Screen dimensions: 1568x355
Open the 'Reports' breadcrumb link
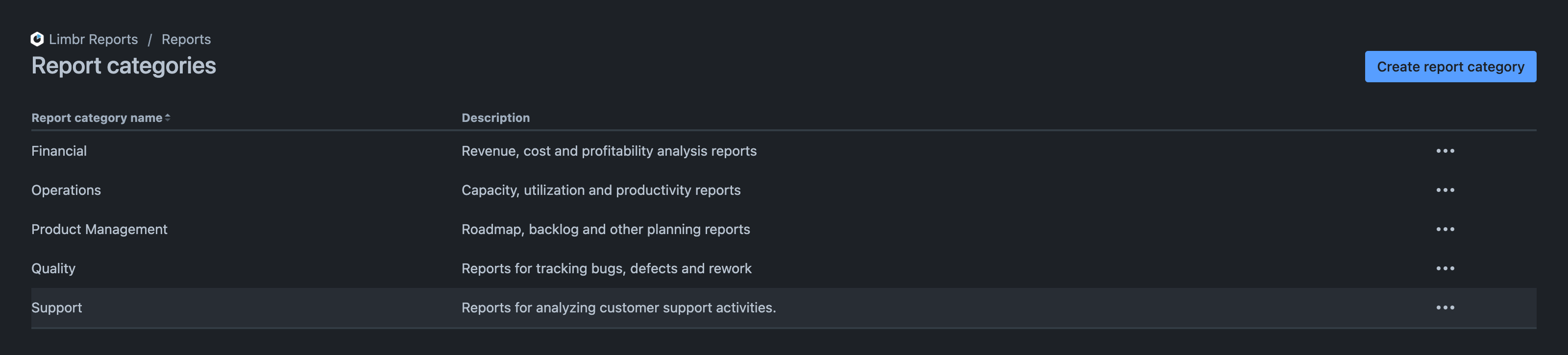tap(186, 39)
